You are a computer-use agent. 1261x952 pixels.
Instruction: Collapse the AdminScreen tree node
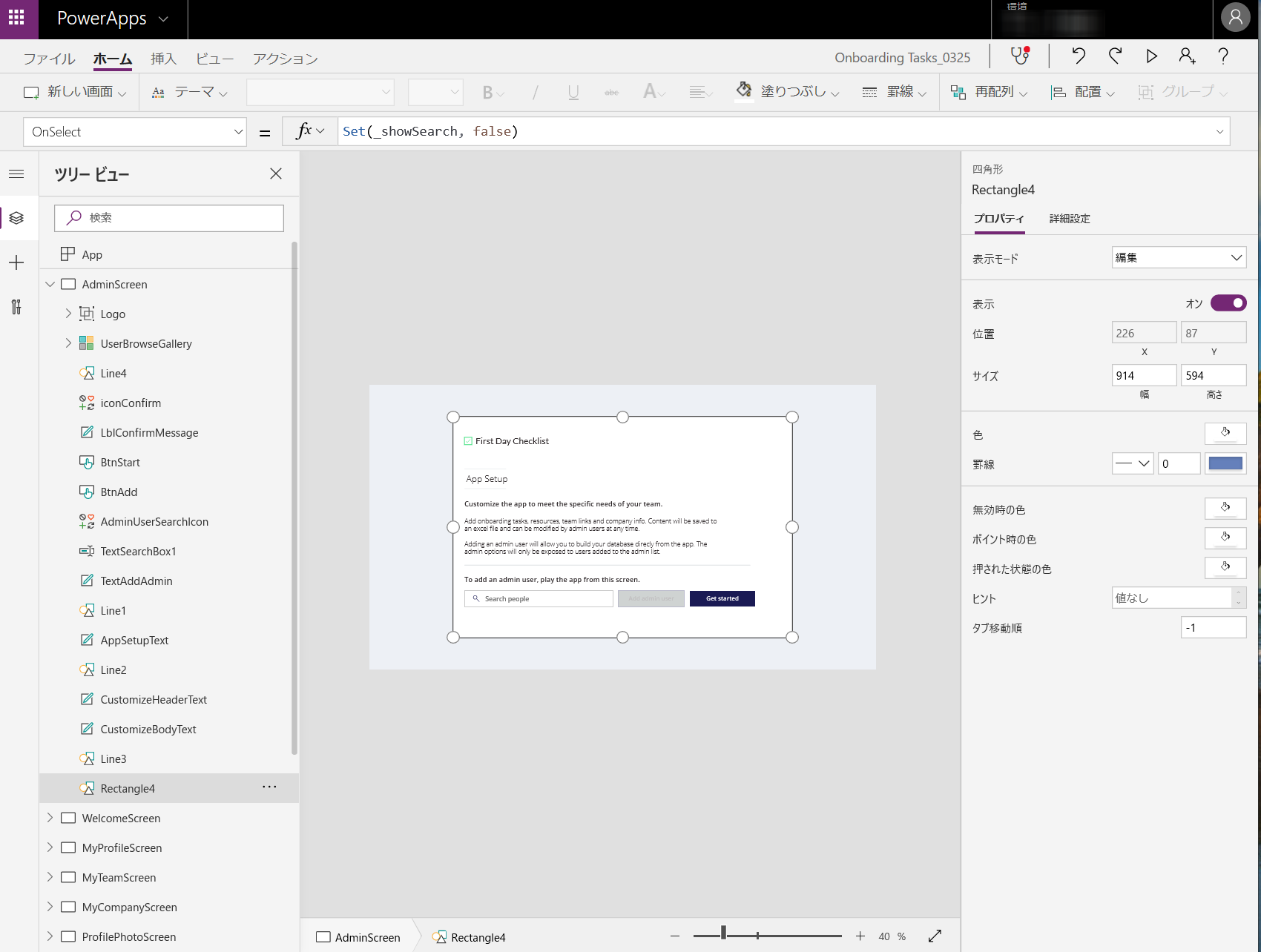[50, 284]
